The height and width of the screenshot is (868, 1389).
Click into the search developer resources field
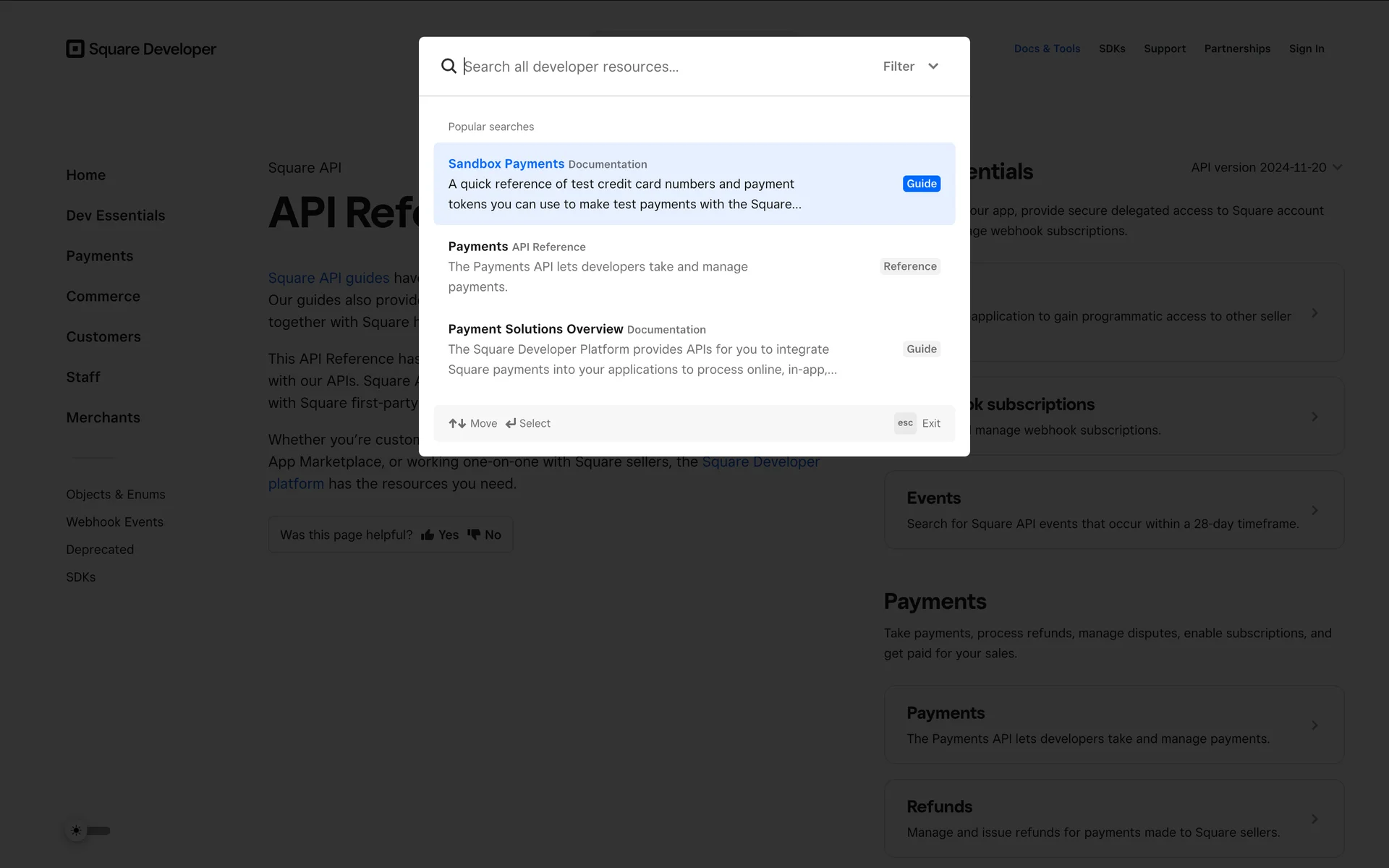click(x=651, y=67)
